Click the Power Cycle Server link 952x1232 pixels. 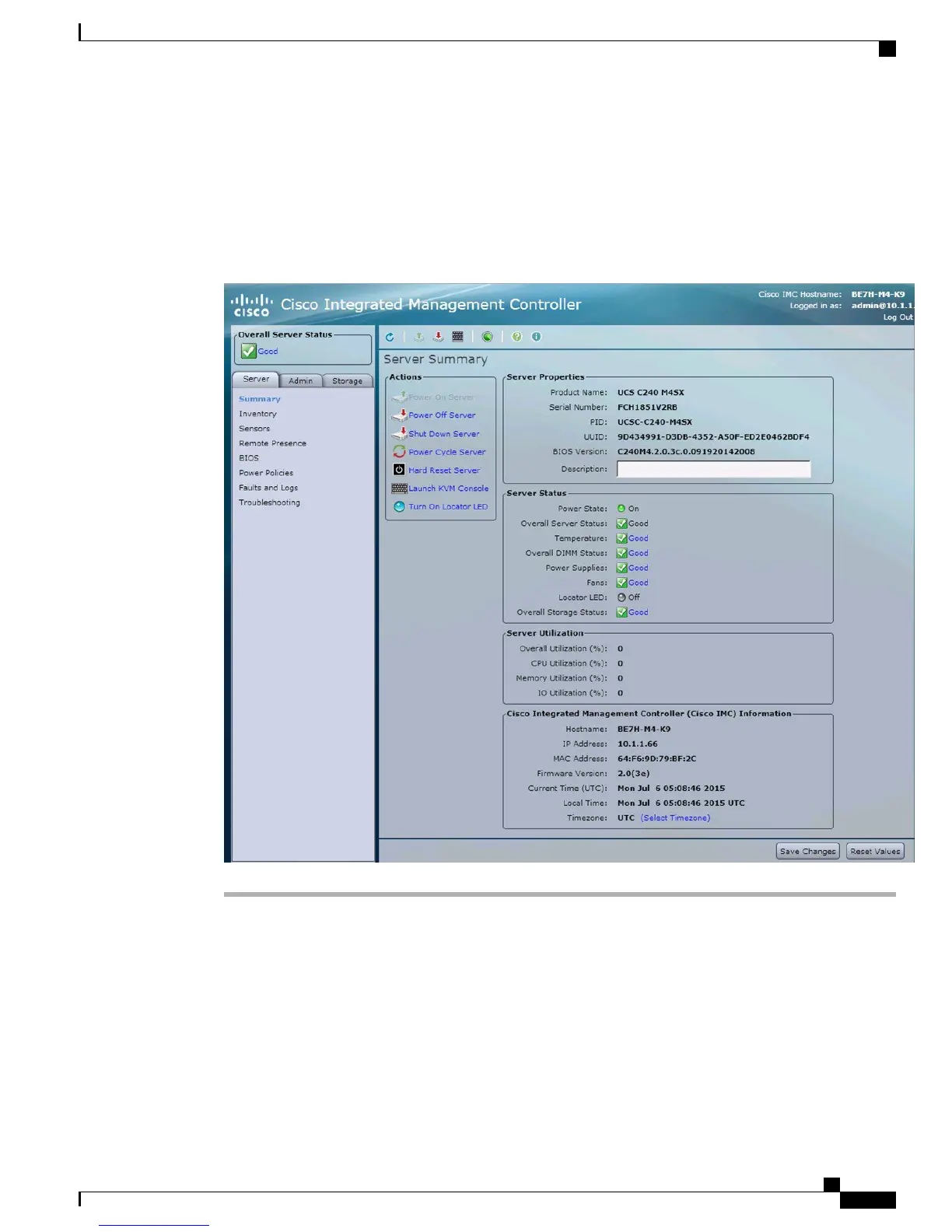click(x=447, y=452)
